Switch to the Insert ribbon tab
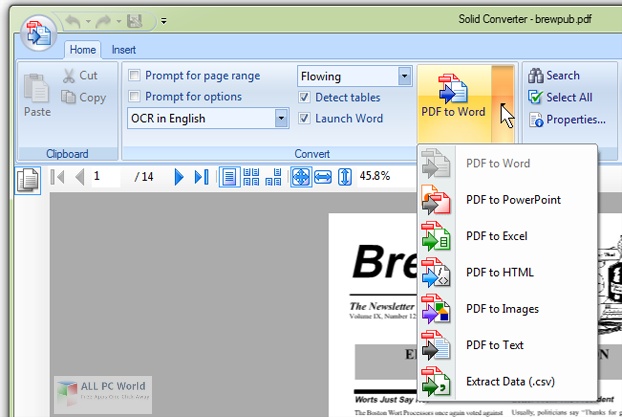 pos(123,50)
